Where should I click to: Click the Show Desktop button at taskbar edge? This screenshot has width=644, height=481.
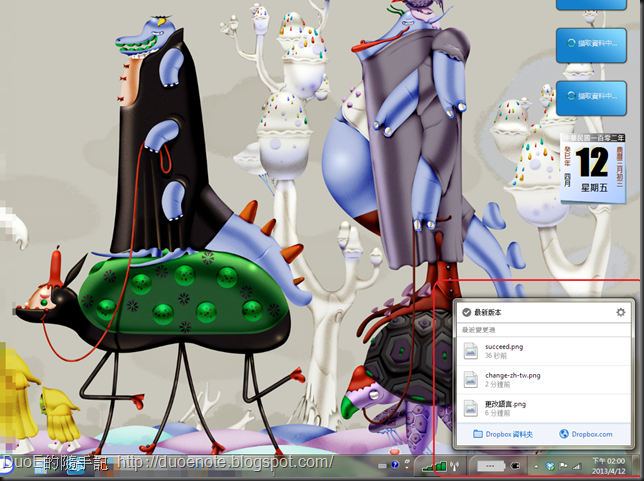[x=636, y=466]
